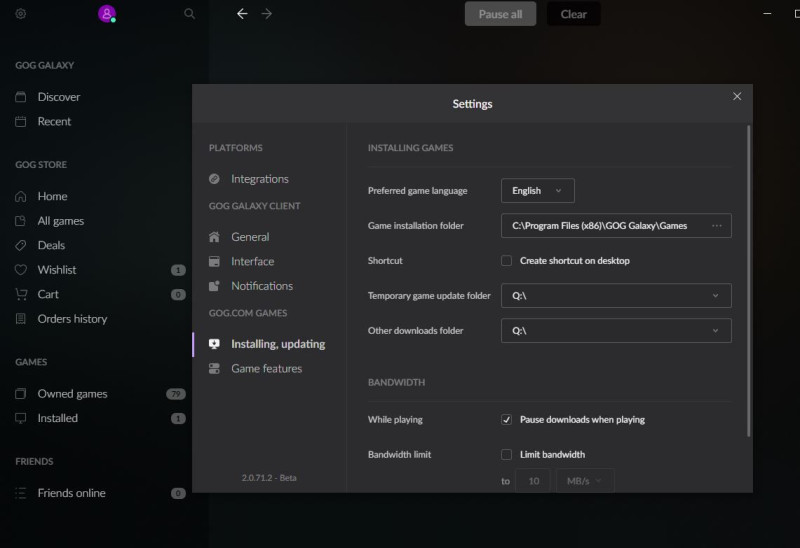The height and width of the screenshot is (548, 800).
Task: Click the Installing, updating download icon
Action: (x=214, y=344)
